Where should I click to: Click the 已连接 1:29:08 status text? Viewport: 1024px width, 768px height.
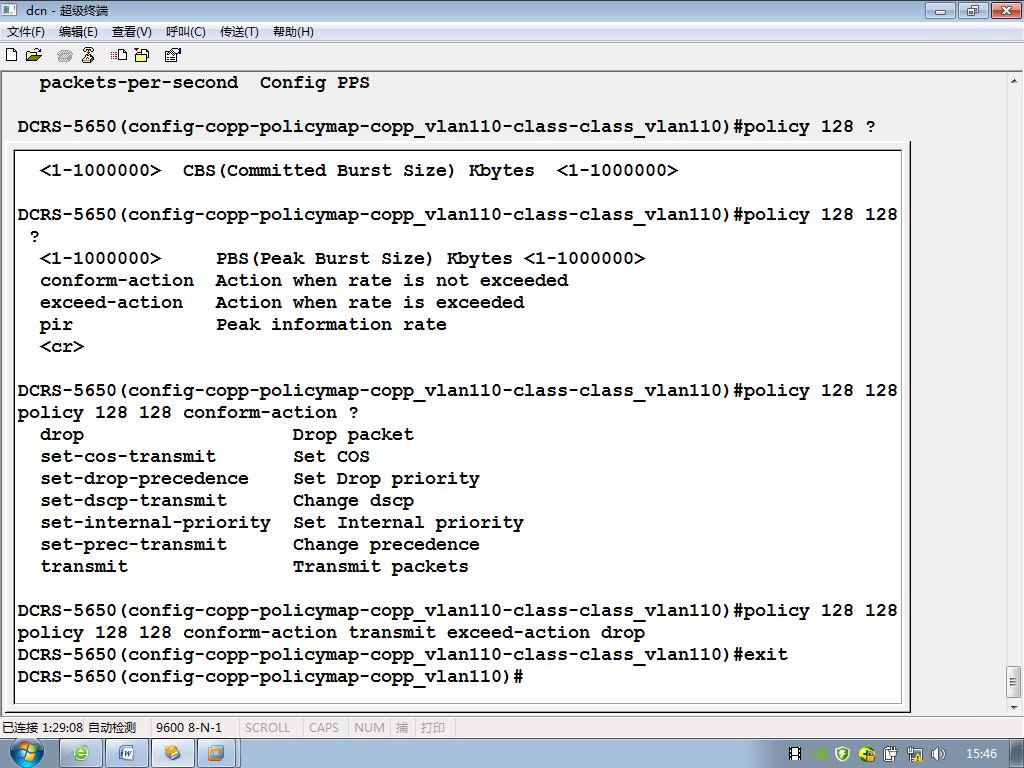pyautogui.click(x=42, y=727)
